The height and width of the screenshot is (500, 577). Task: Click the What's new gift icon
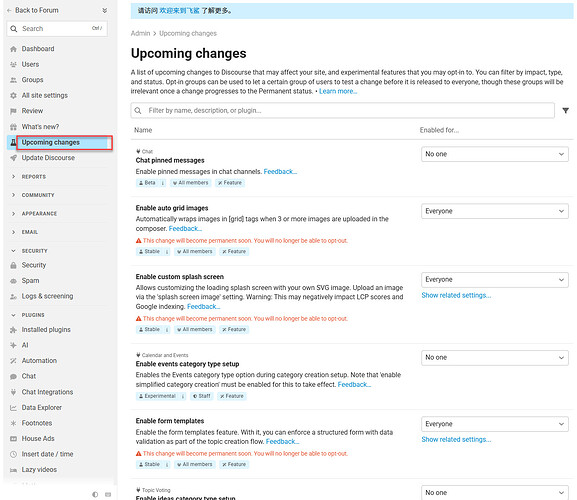[14, 127]
